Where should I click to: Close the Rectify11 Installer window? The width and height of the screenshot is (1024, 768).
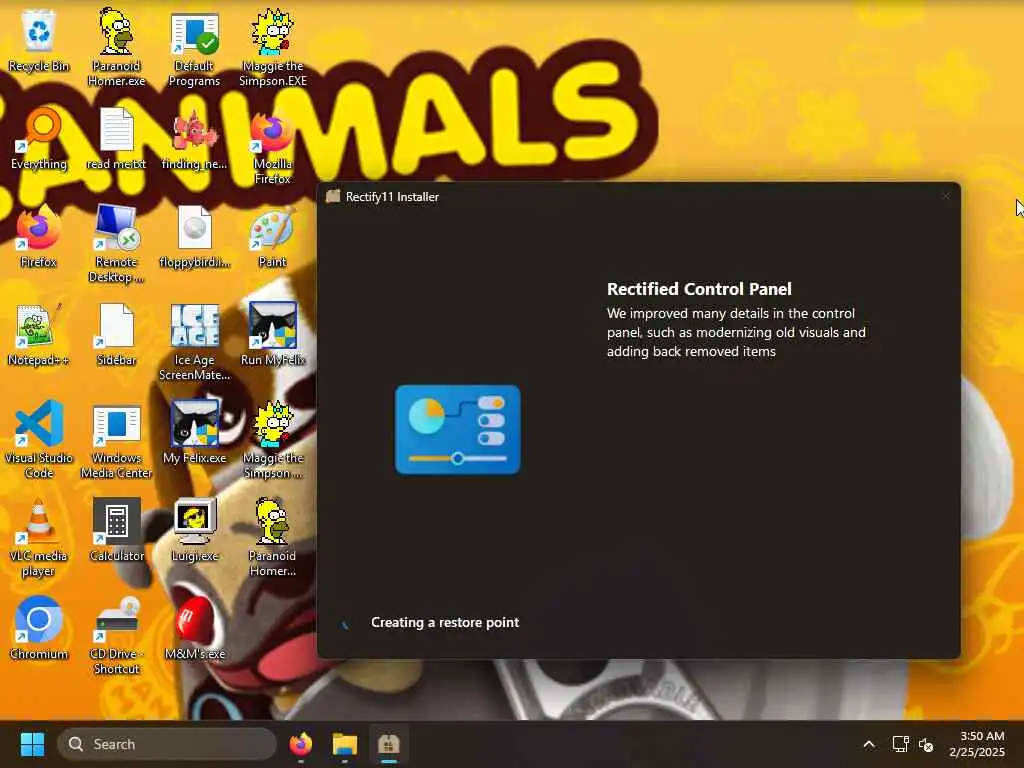[946, 196]
